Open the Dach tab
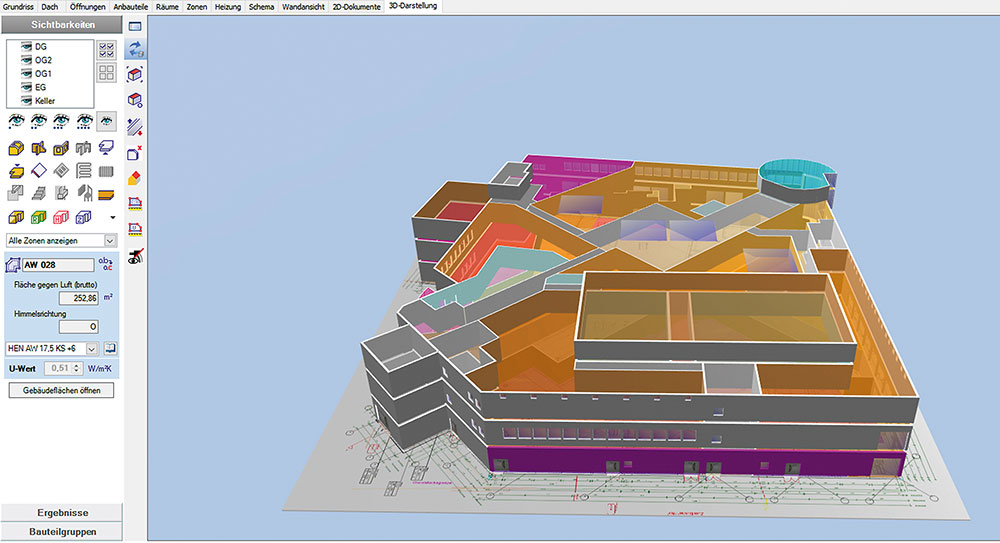Screen dimensions: 1000x543 coord(50,7)
